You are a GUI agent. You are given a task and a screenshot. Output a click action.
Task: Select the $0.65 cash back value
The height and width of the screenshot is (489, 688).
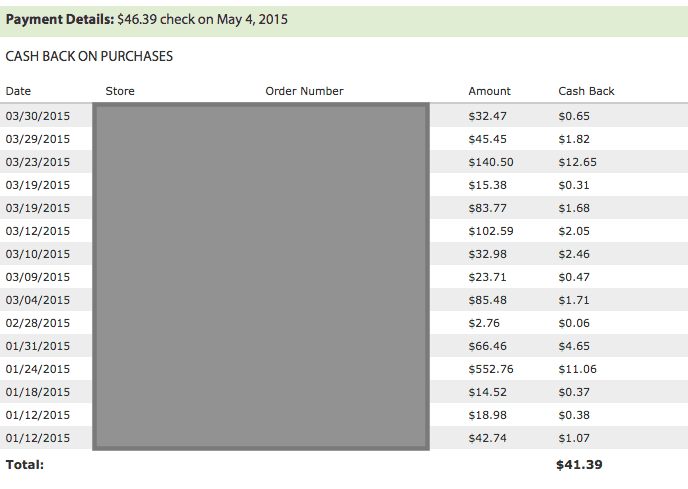tap(574, 116)
